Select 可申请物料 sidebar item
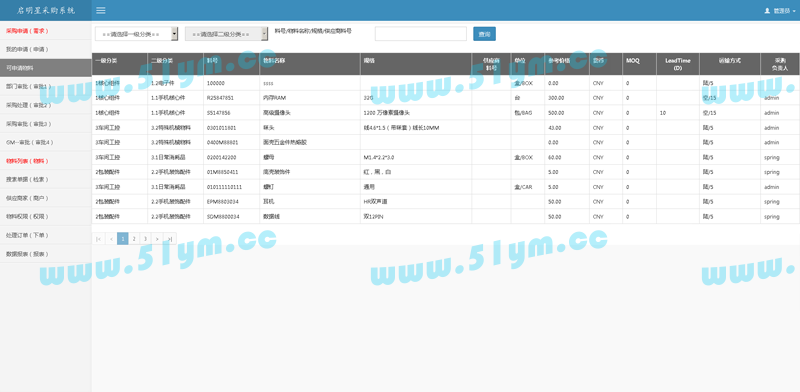800x392 pixels. [x=46, y=68]
